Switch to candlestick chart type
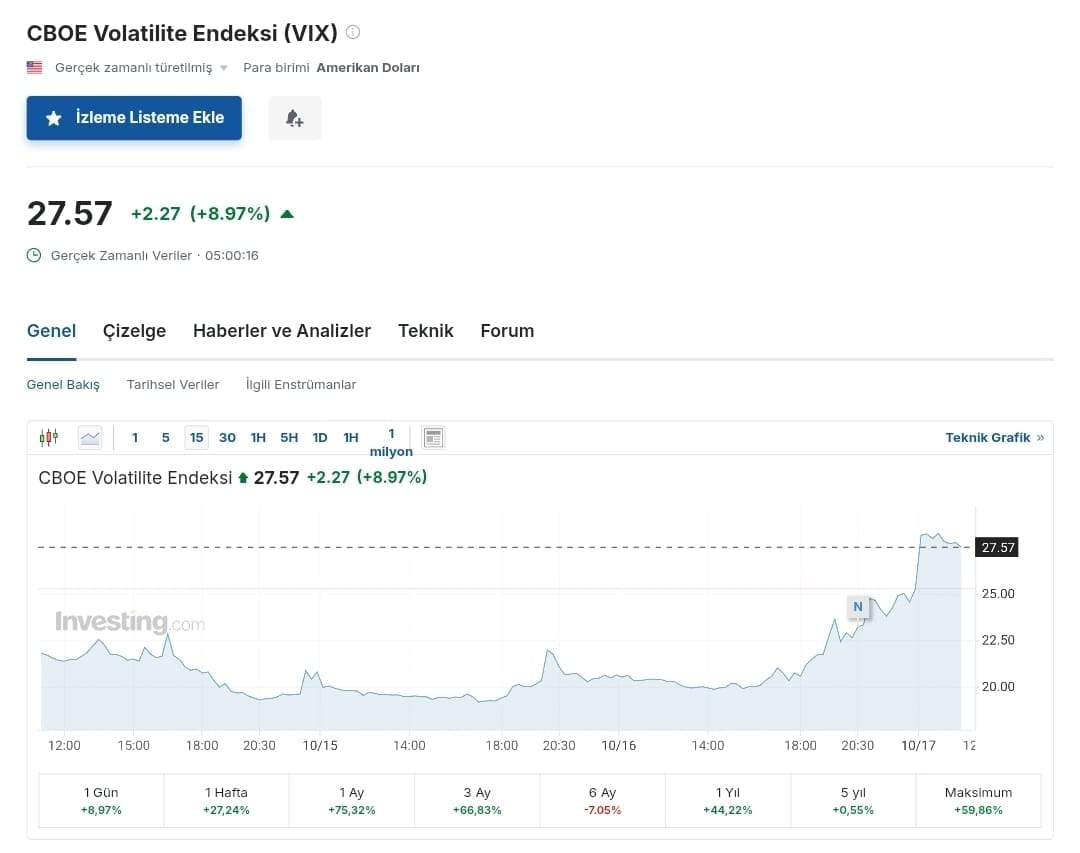 point(49,437)
